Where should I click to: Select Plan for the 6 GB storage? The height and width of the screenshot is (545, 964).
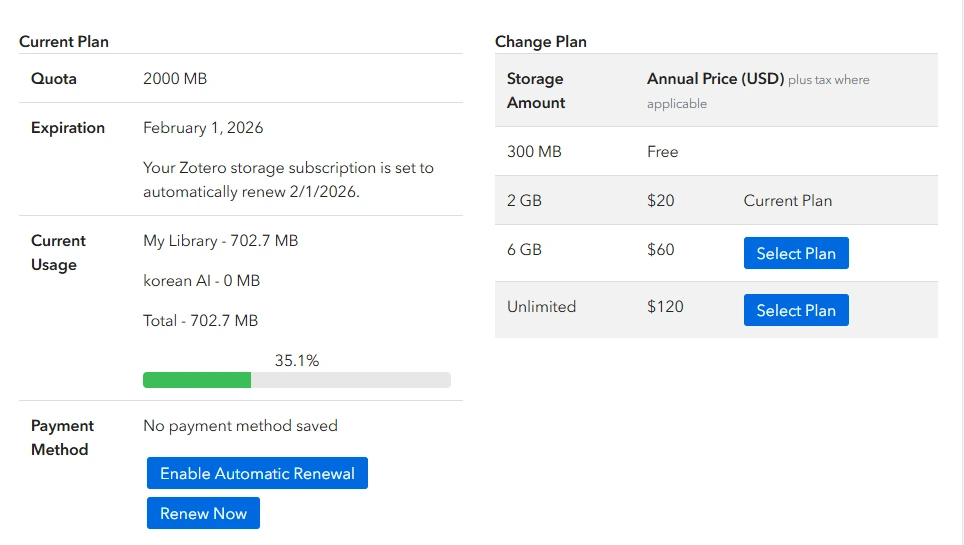pyautogui.click(x=795, y=253)
